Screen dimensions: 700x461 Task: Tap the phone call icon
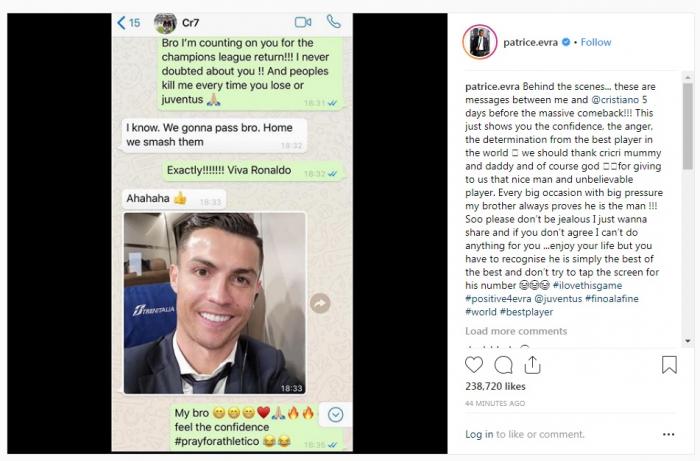tap(333, 21)
